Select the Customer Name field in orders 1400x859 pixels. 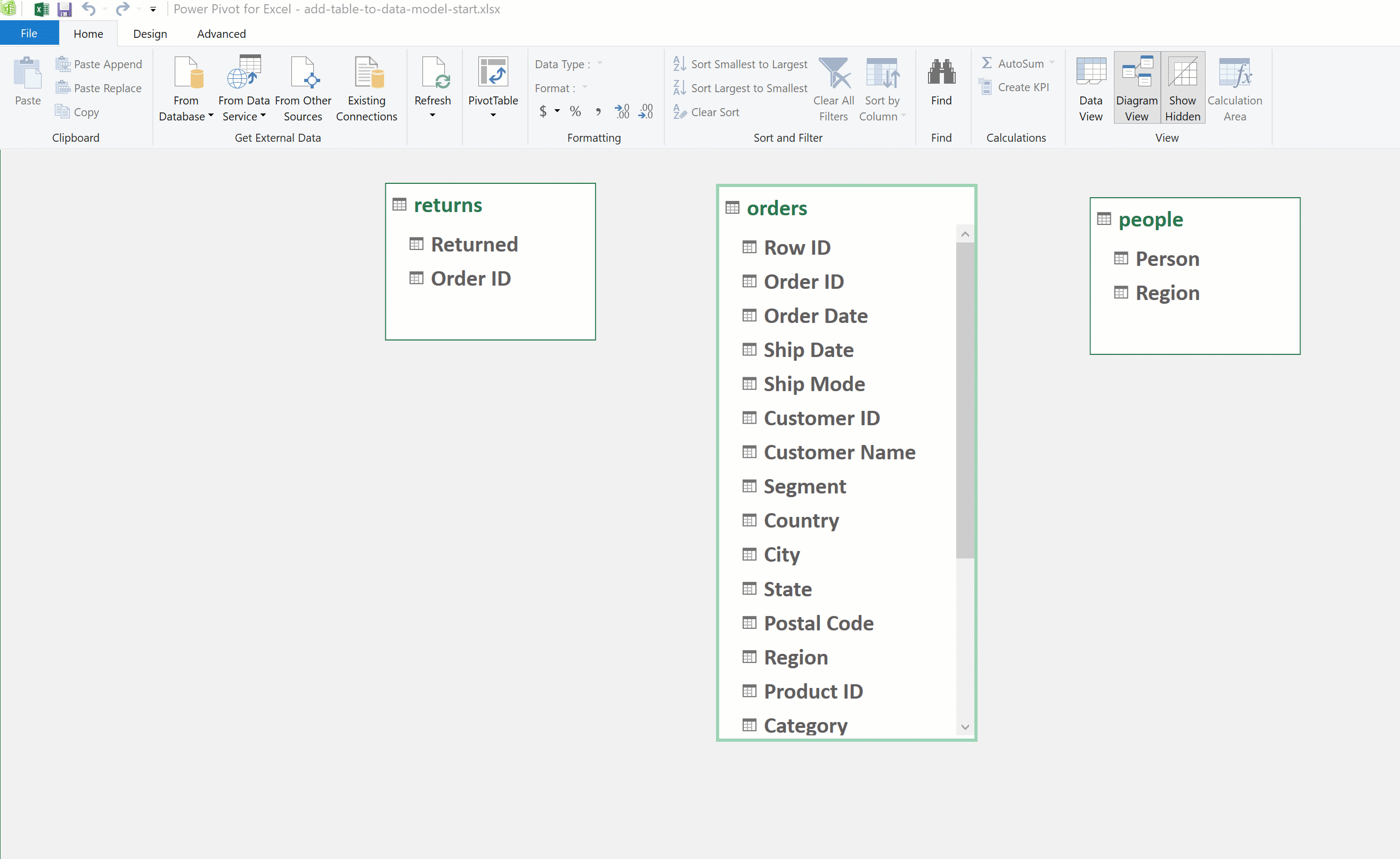[839, 452]
